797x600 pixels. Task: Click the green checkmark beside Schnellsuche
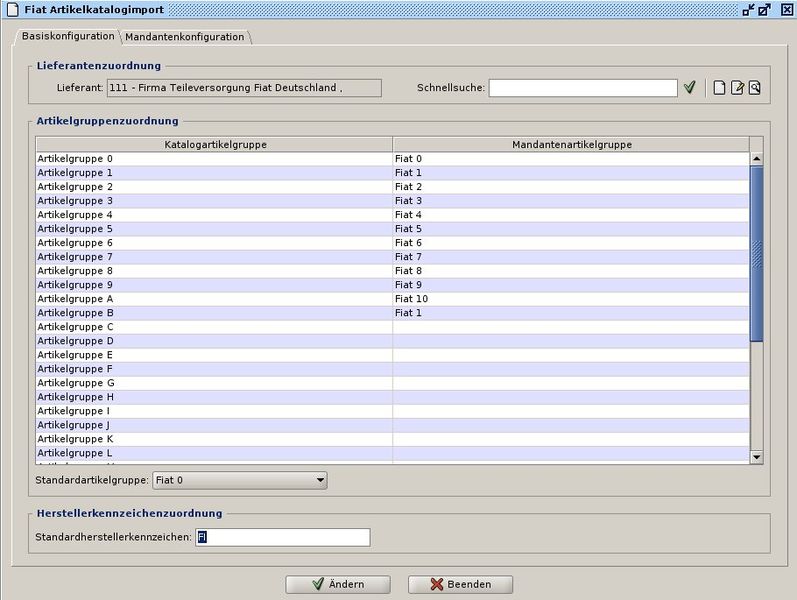point(689,88)
